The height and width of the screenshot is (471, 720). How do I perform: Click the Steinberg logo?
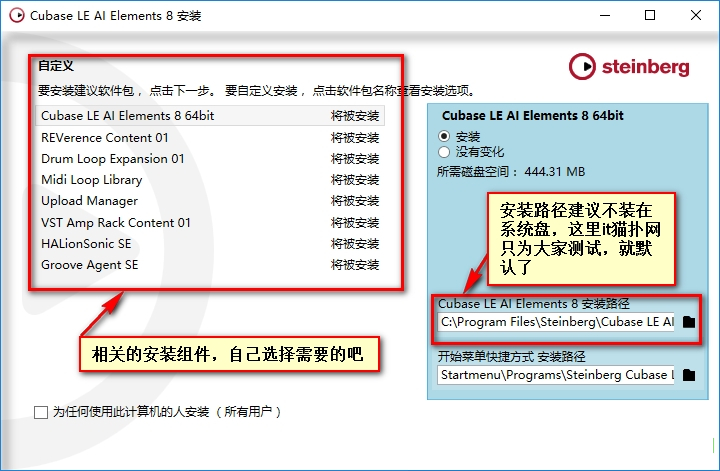pyautogui.click(x=629, y=67)
